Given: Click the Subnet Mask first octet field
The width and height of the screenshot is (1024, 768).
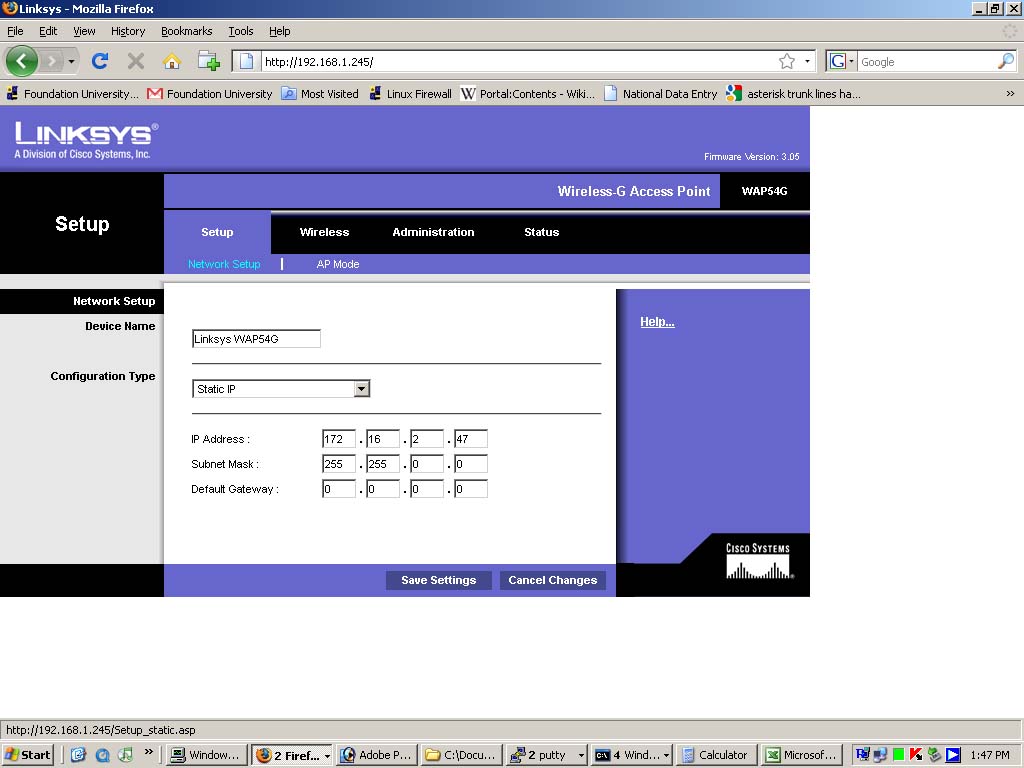Looking at the screenshot, I should coord(339,464).
